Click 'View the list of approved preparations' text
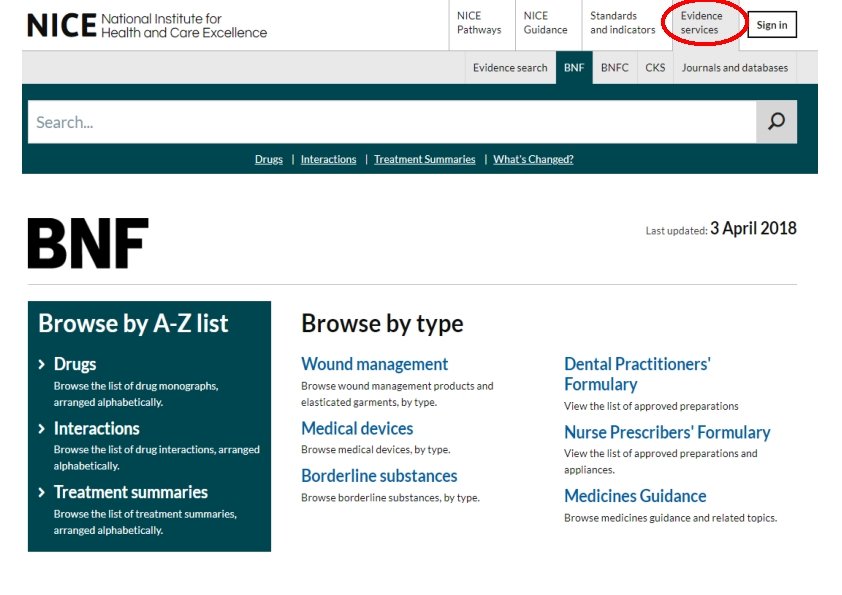The image size is (842, 595). (651, 406)
